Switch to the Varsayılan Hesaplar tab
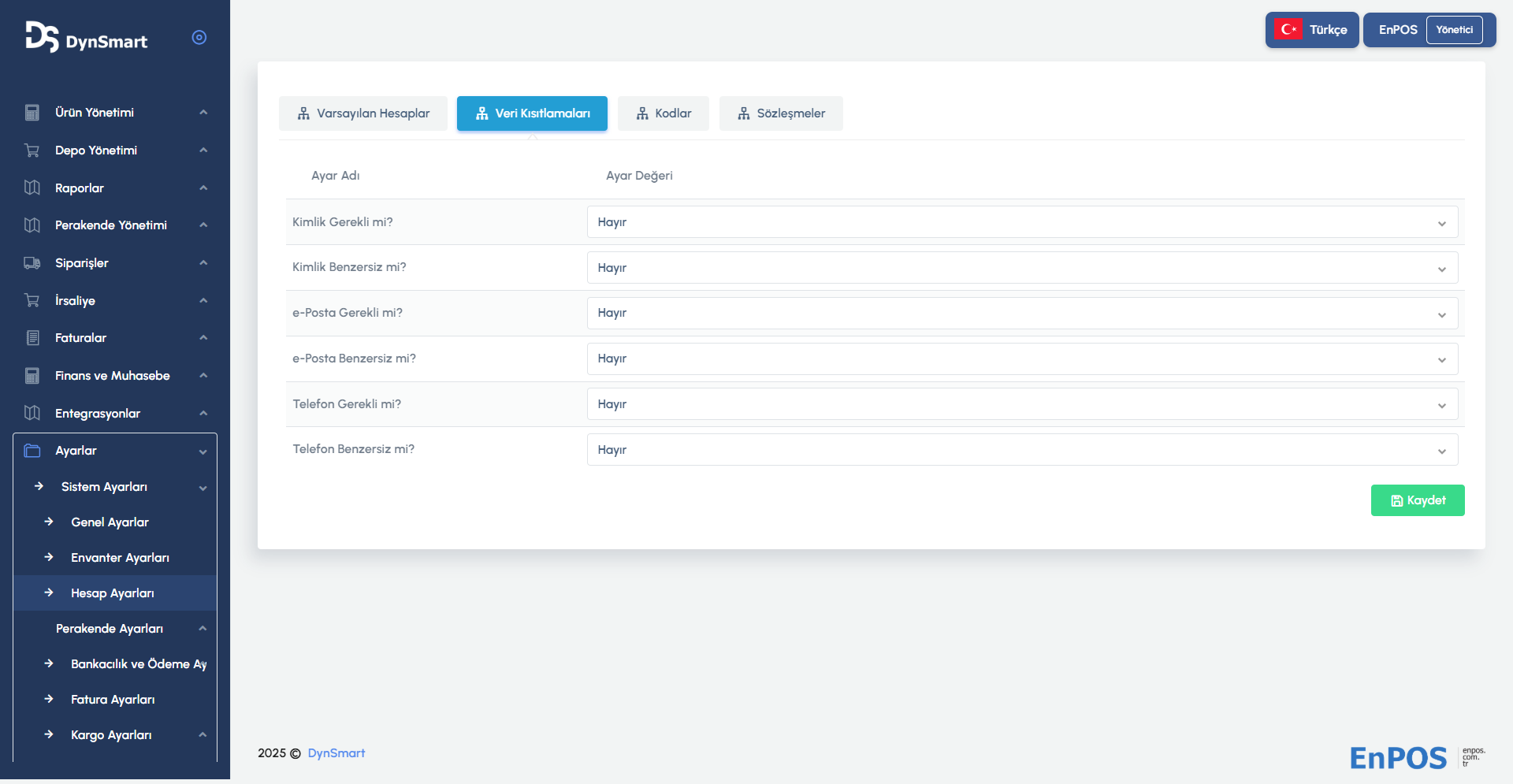This screenshot has width=1513, height=784. [x=363, y=113]
